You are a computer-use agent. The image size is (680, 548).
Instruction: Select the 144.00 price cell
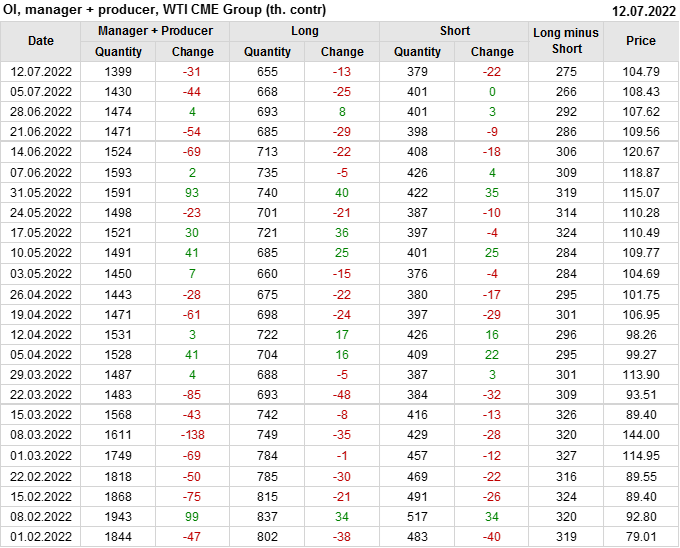click(641, 435)
